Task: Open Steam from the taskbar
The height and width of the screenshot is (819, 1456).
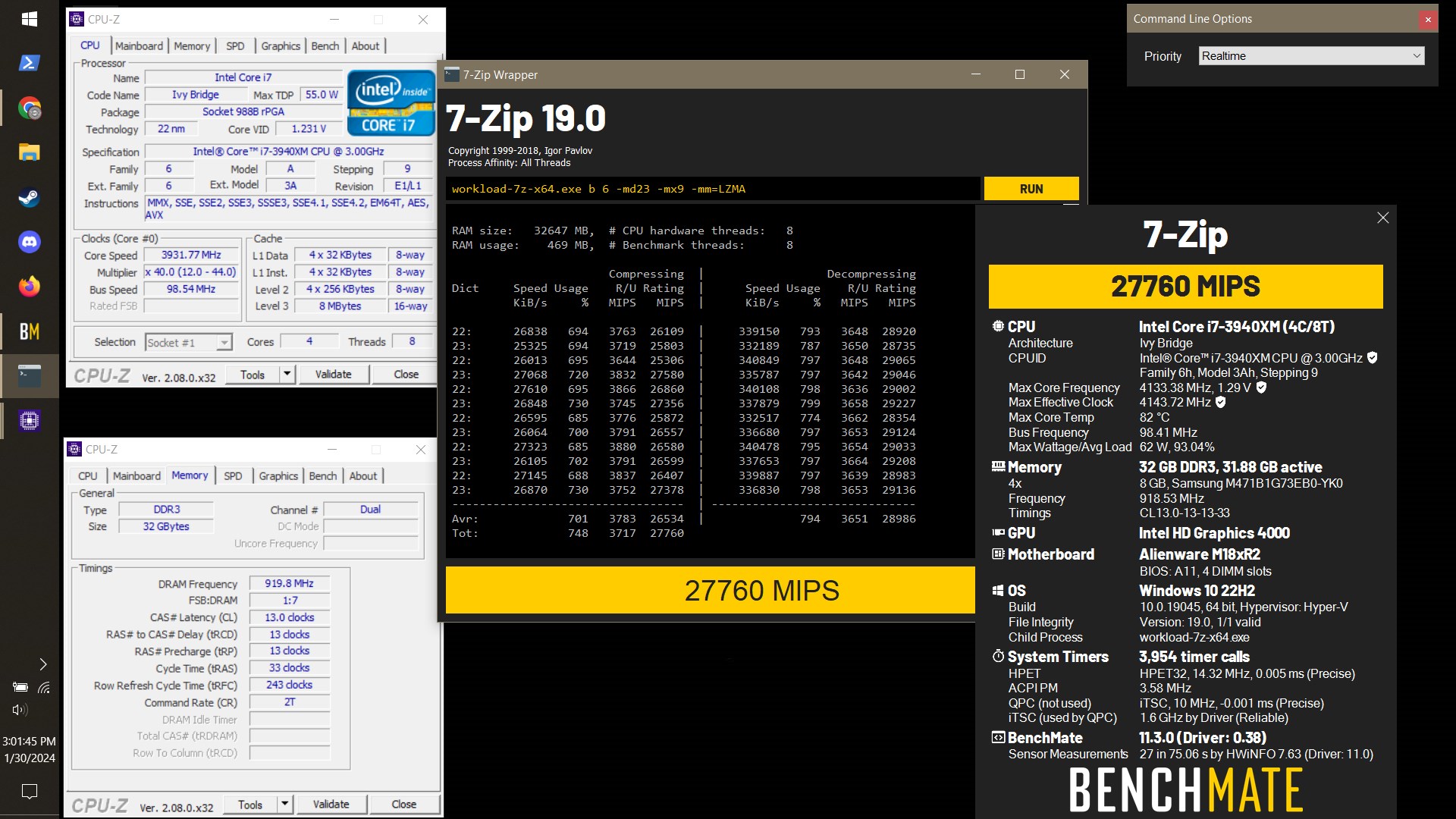Action: click(x=30, y=197)
